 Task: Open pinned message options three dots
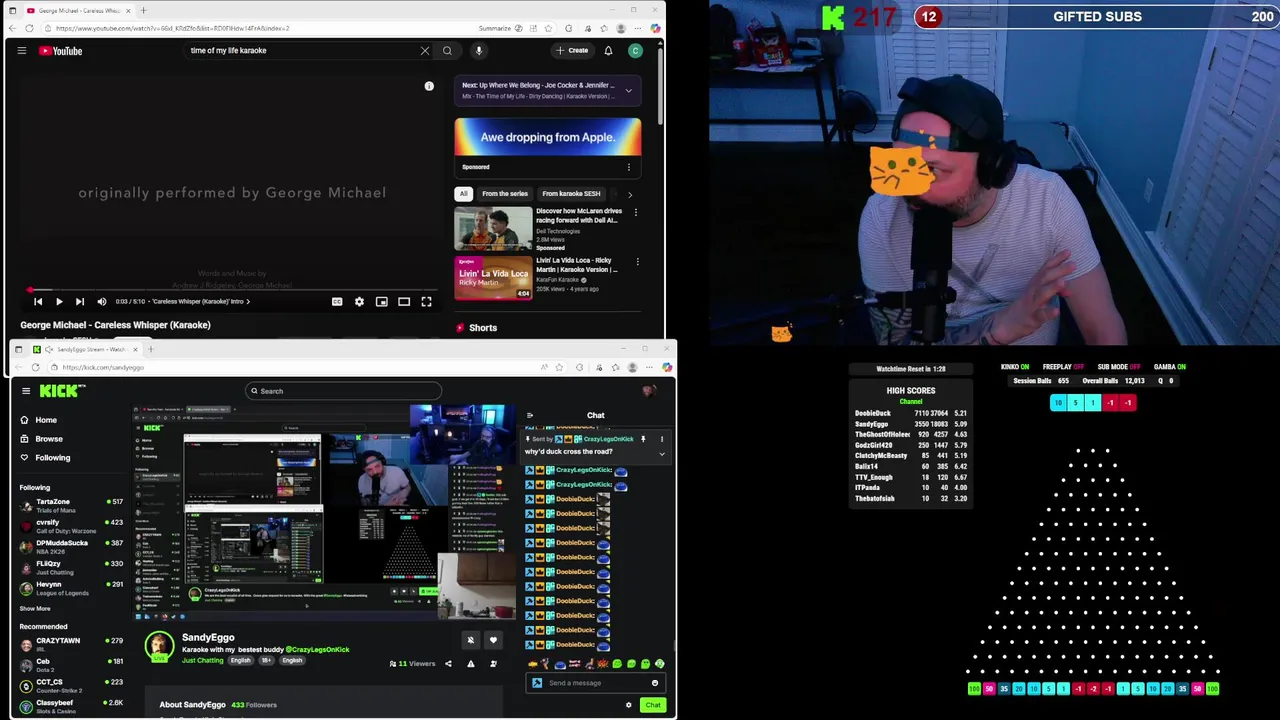tap(661, 439)
